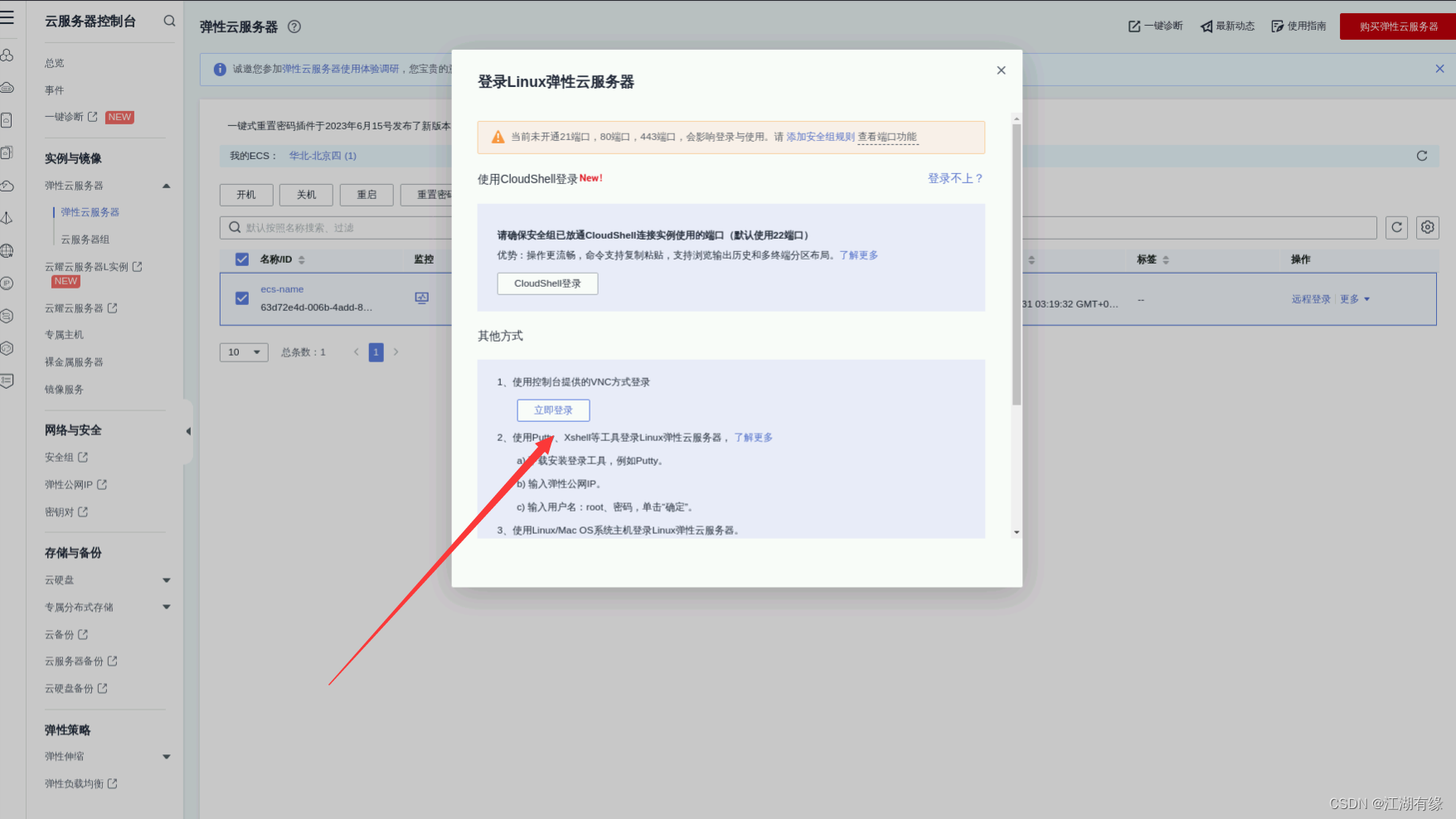Open 云耀云服务器L实例 in the sidebar
This screenshot has width=1456, height=819.
point(86,267)
